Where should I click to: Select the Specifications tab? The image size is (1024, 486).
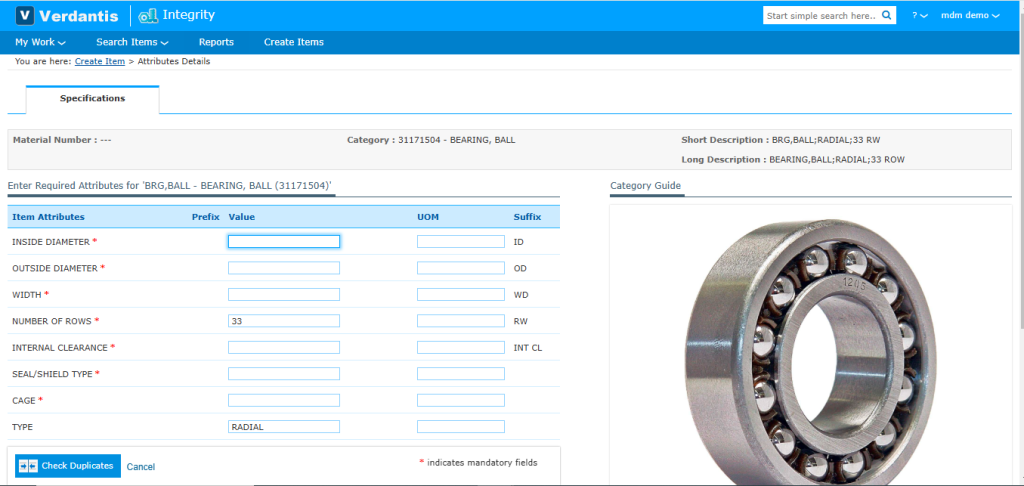(92, 99)
